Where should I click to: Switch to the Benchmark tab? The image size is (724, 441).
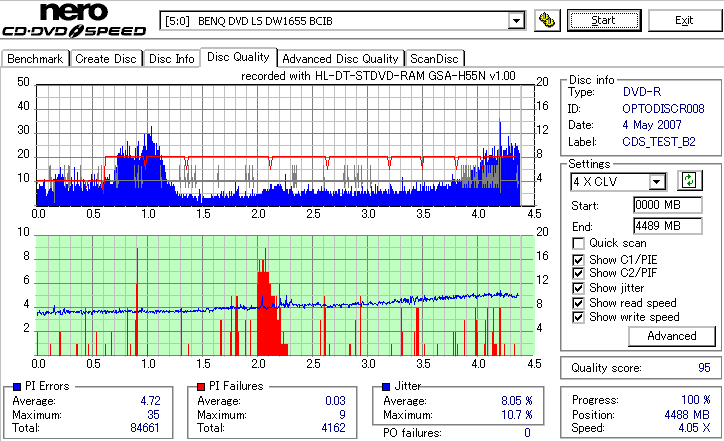pyautogui.click(x=35, y=59)
